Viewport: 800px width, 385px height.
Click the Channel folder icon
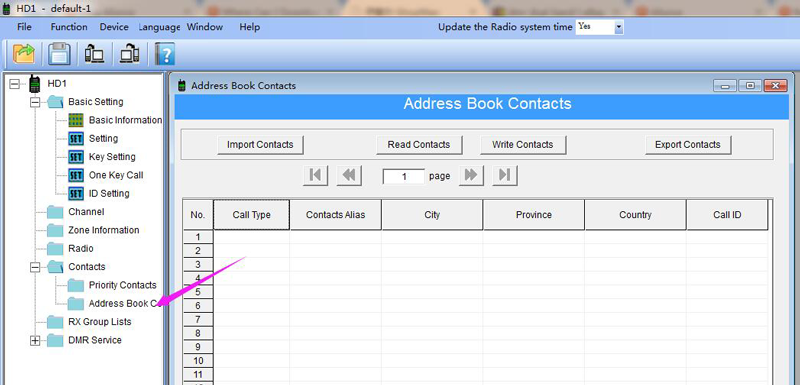(x=55, y=212)
